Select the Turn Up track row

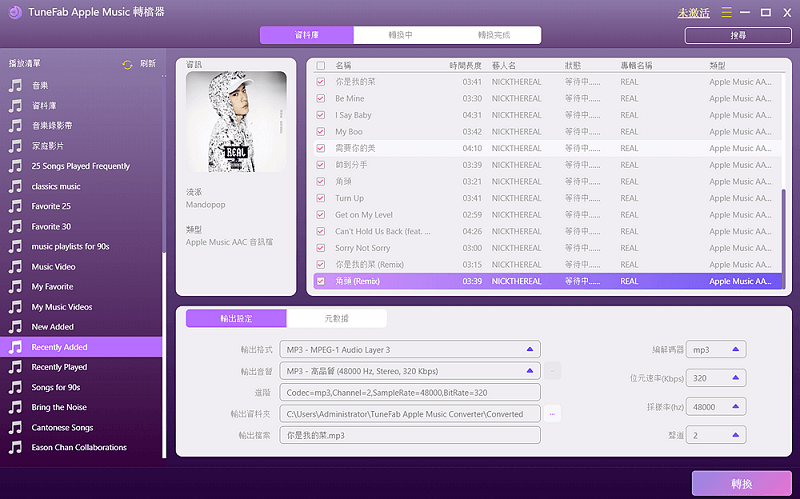[x=547, y=198]
